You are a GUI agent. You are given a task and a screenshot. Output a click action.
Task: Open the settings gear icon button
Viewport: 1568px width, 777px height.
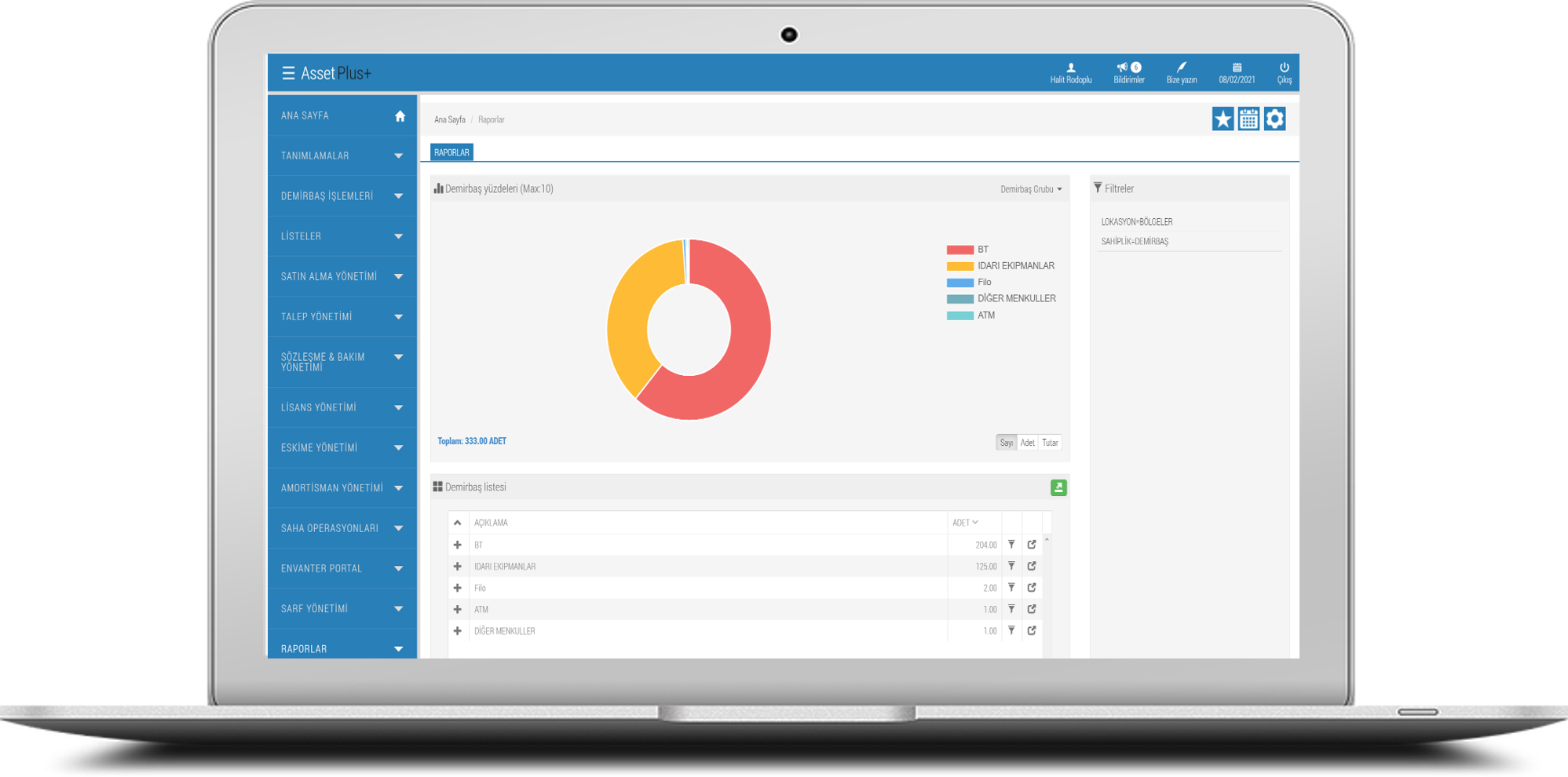coord(1274,119)
